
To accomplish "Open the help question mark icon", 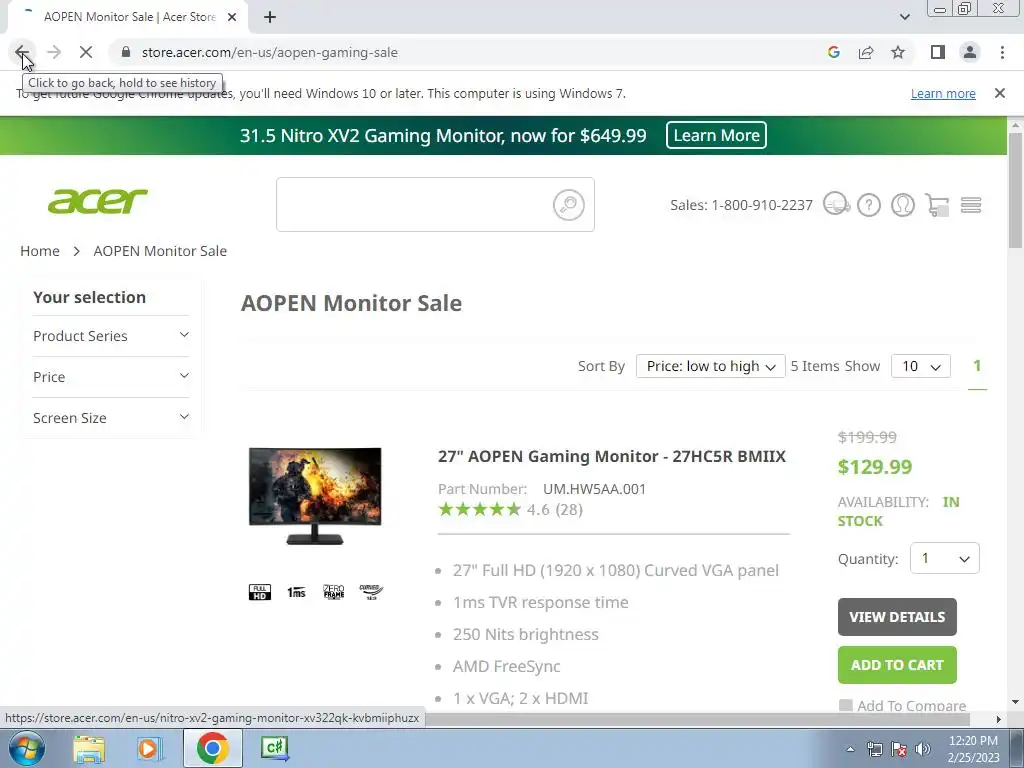I will (869, 205).
